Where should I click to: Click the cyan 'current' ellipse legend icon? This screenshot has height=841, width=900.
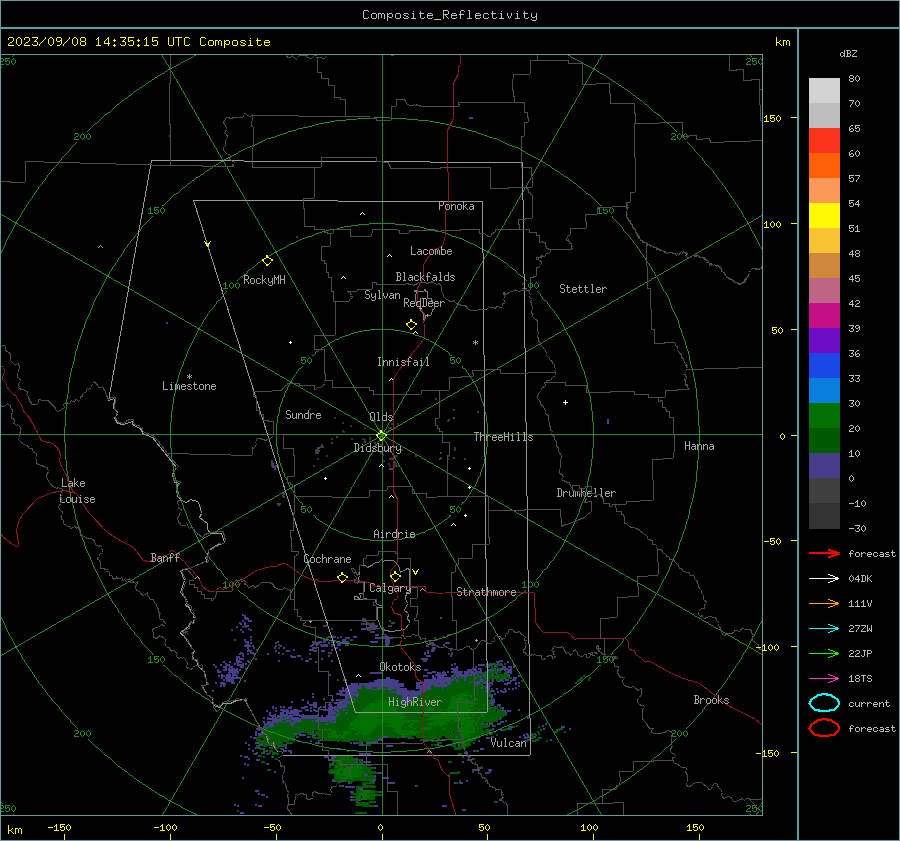point(824,703)
